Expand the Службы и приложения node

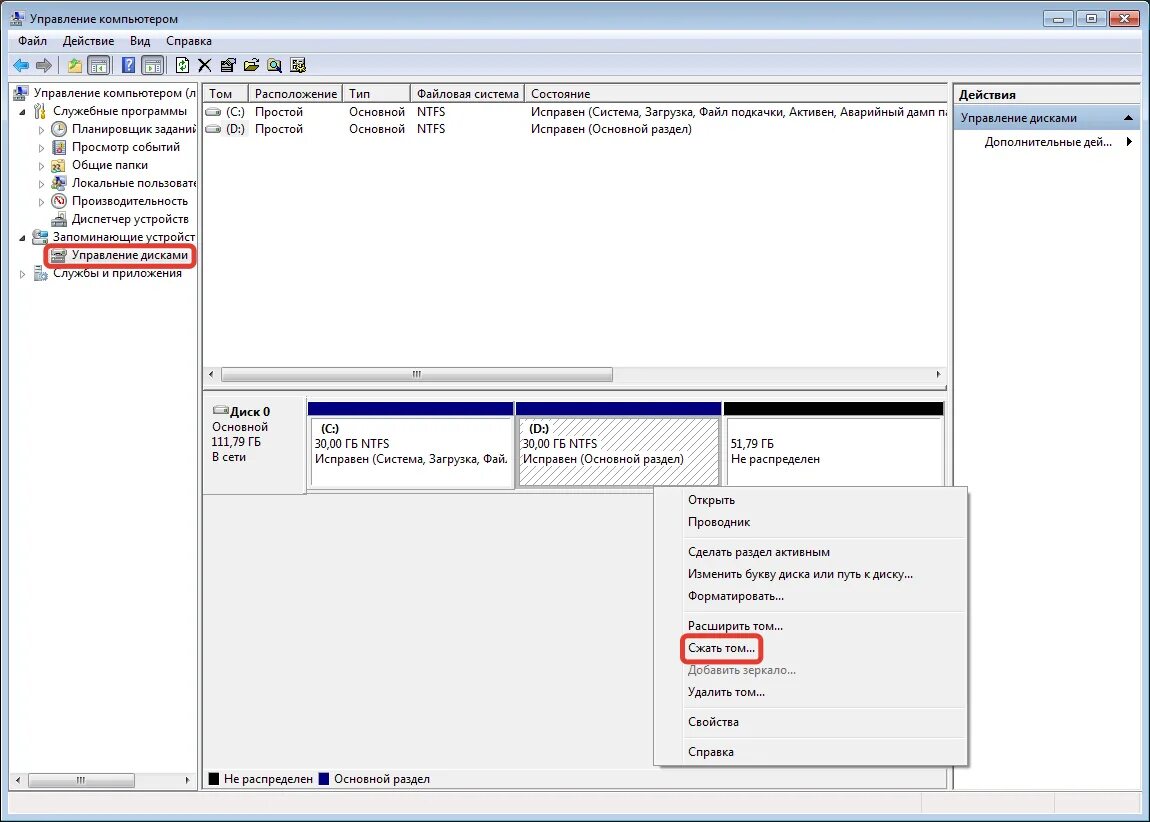click(x=22, y=274)
